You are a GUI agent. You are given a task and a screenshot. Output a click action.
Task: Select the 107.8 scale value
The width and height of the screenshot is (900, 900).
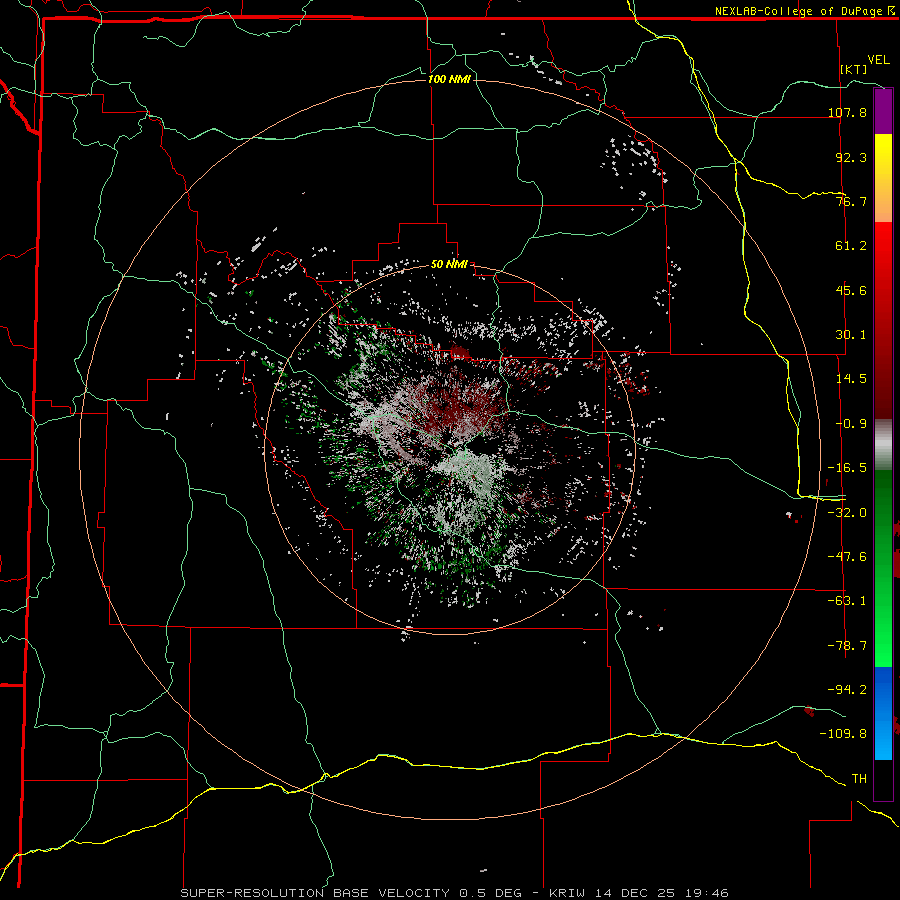847,112
